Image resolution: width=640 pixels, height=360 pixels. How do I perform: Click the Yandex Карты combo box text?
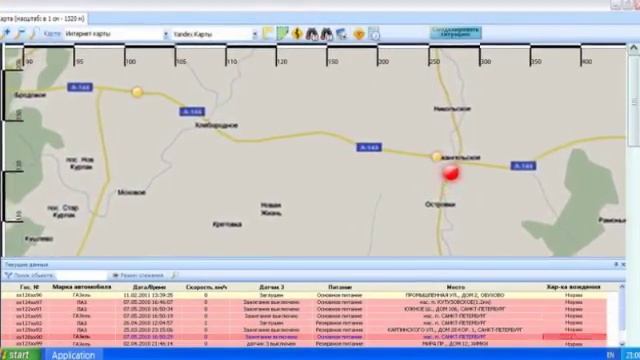click(x=193, y=34)
